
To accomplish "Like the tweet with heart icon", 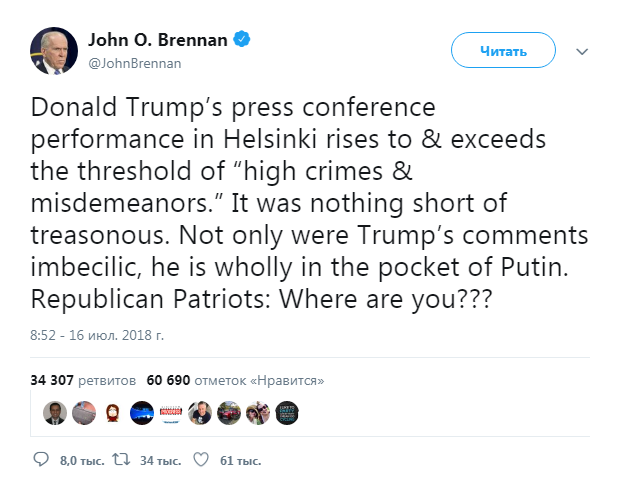I will (200, 460).
